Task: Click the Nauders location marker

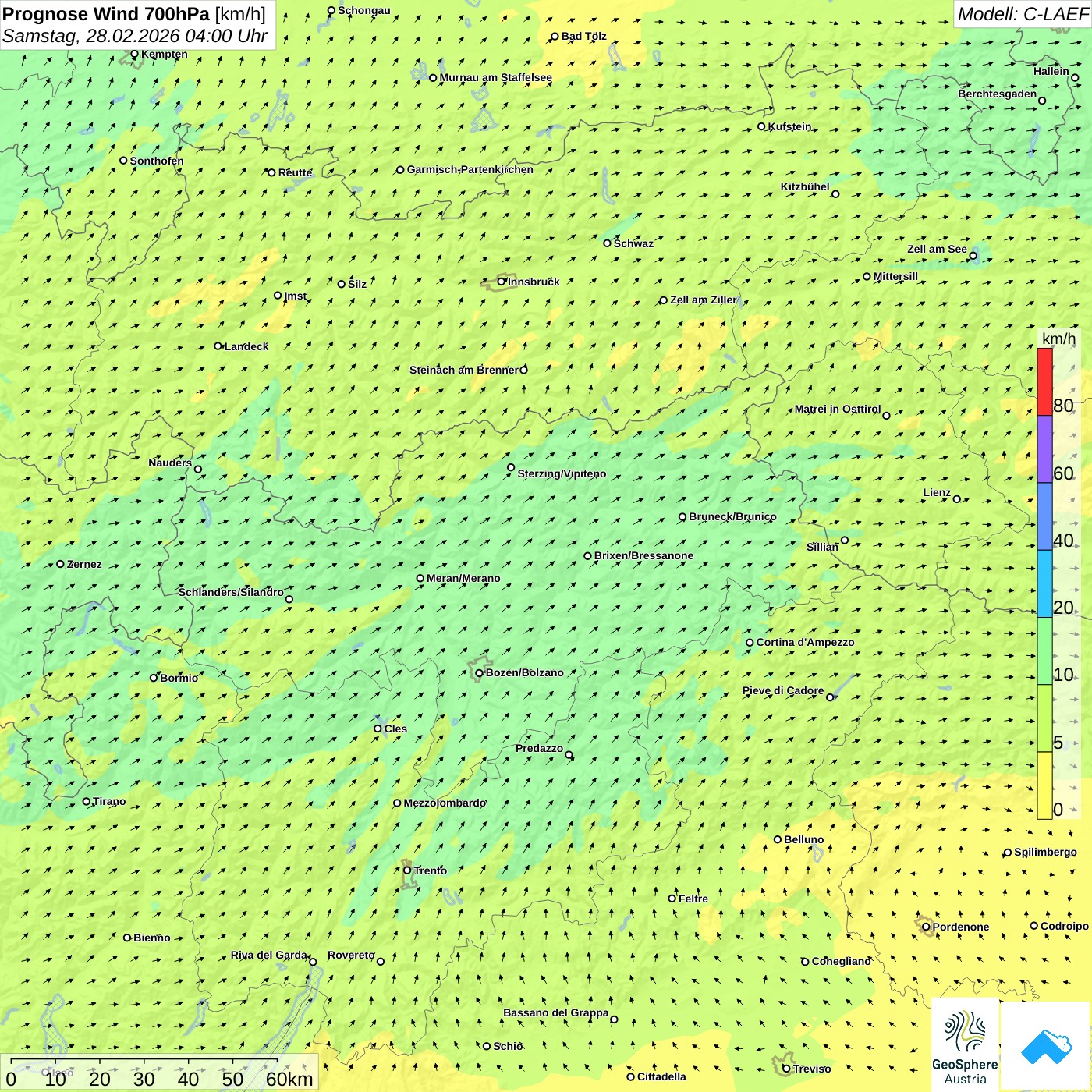Action: (x=198, y=470)
